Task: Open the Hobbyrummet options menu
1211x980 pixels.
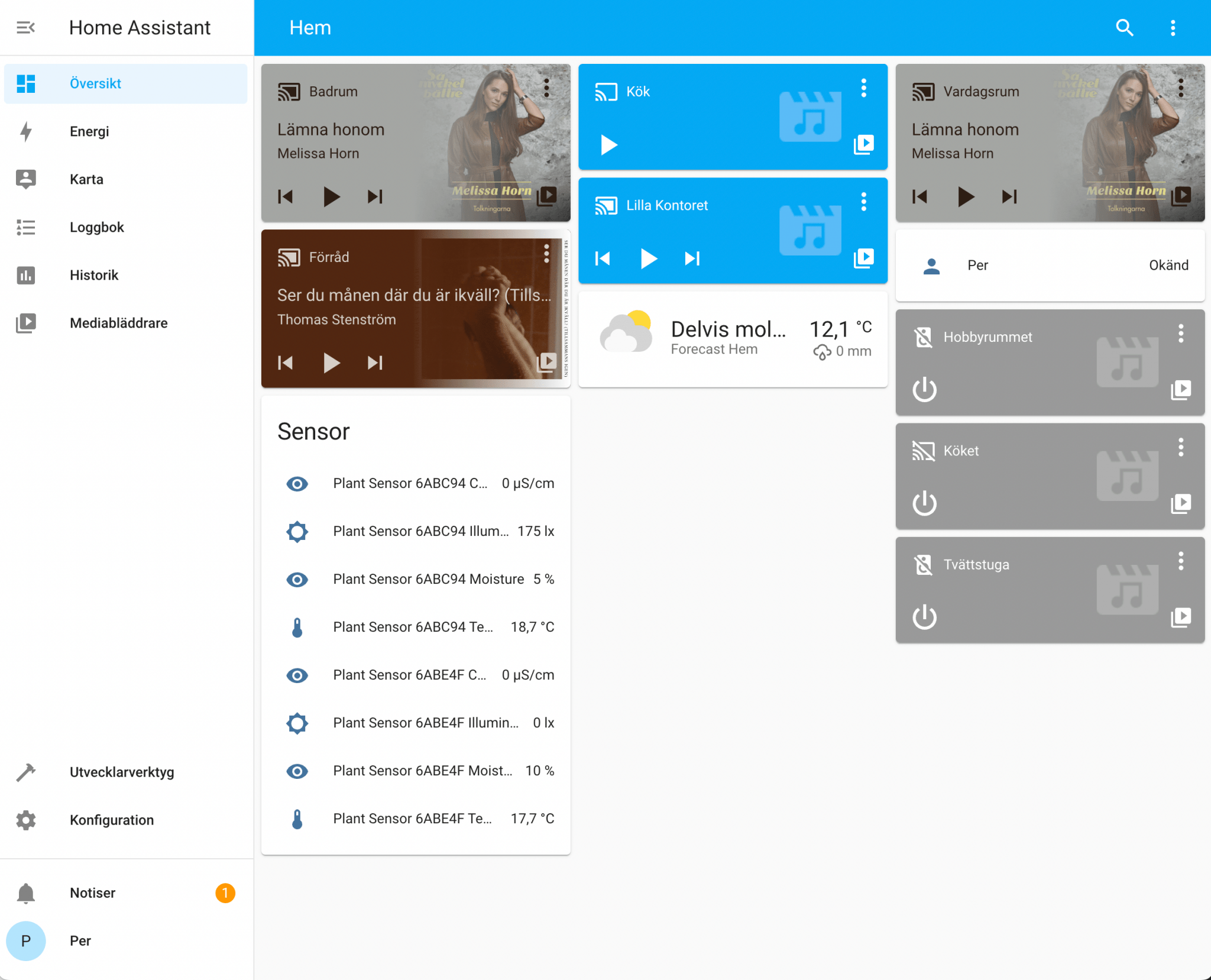Action: tap(1181, 334)
